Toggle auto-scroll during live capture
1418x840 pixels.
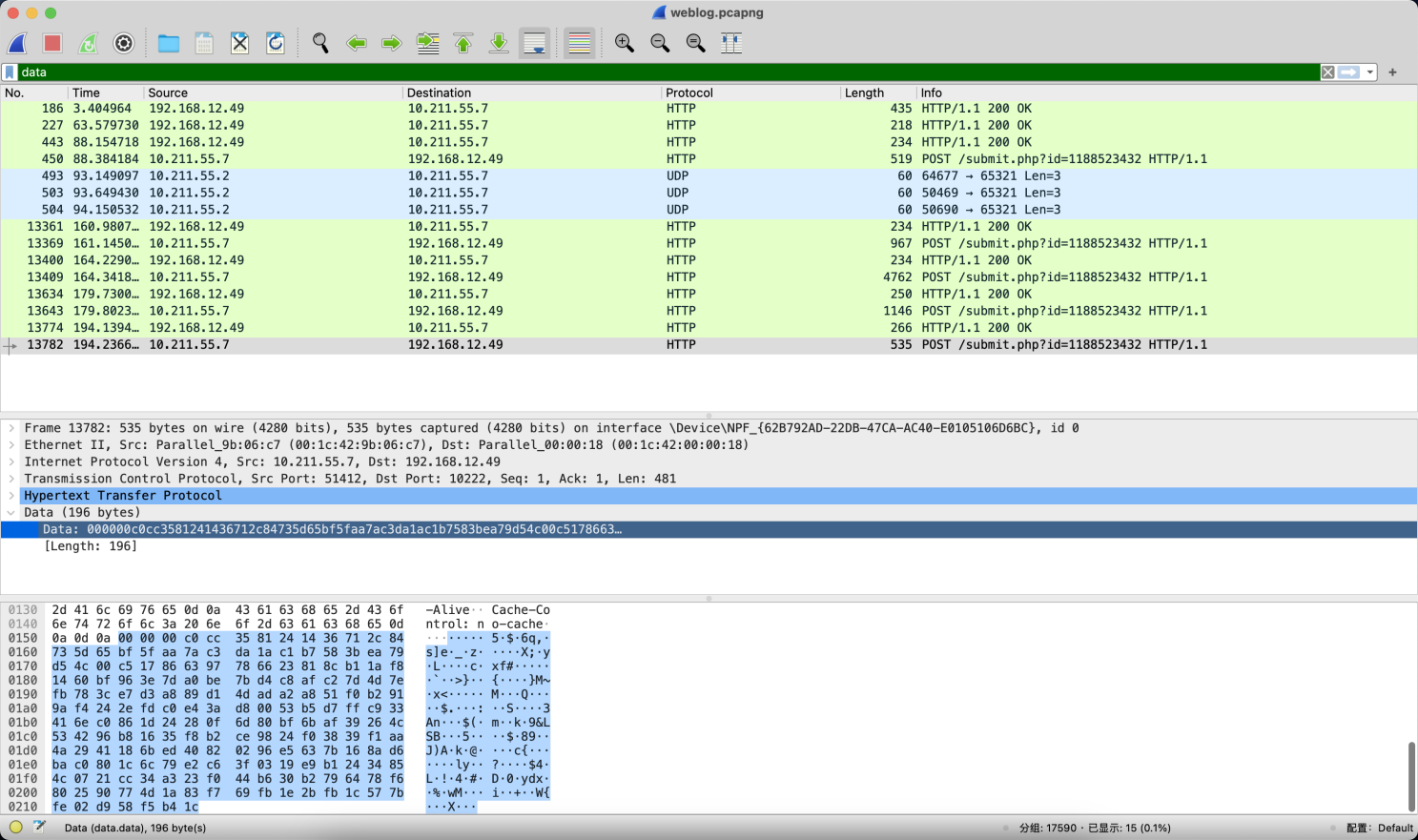[x=535, y=43]
